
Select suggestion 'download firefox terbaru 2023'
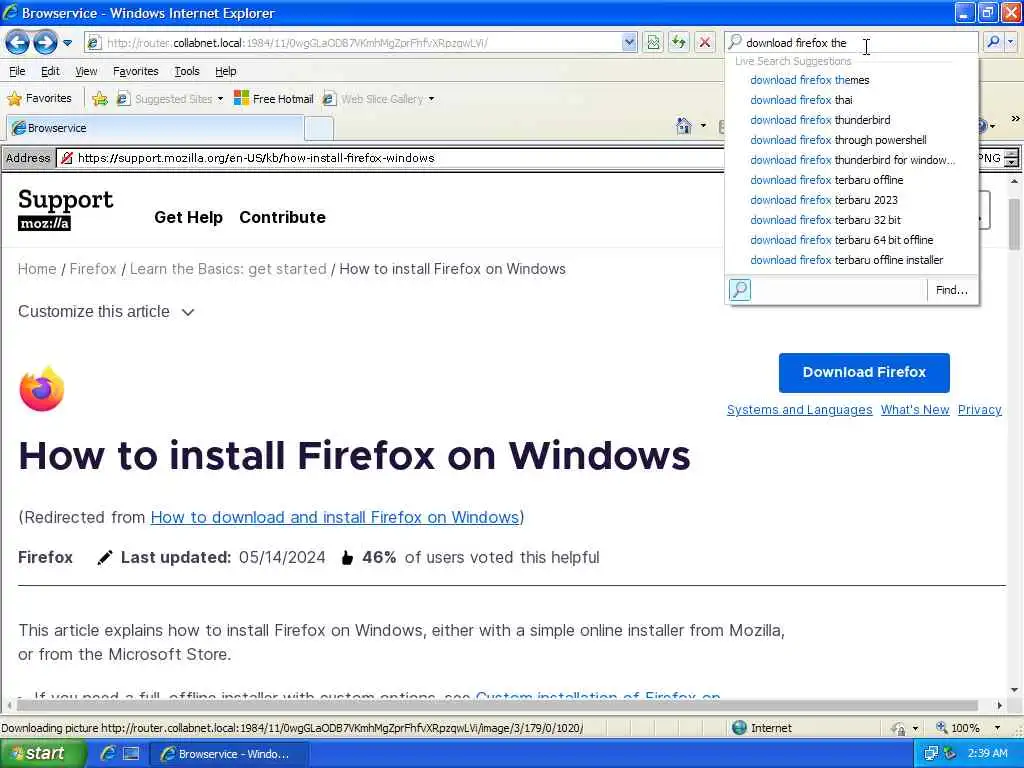[x=824, y=200]
